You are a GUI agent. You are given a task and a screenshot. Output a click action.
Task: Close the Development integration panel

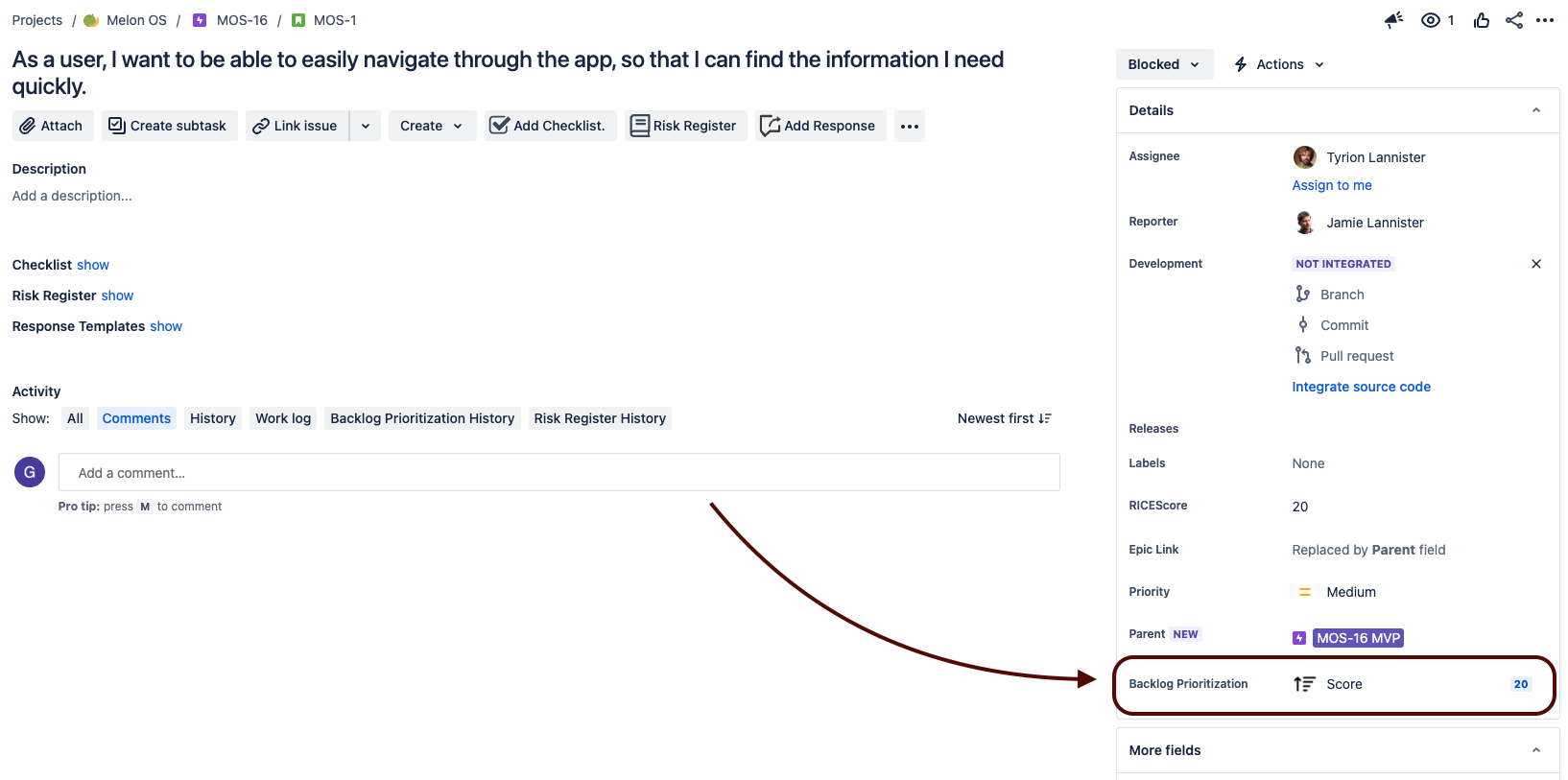1535,264
